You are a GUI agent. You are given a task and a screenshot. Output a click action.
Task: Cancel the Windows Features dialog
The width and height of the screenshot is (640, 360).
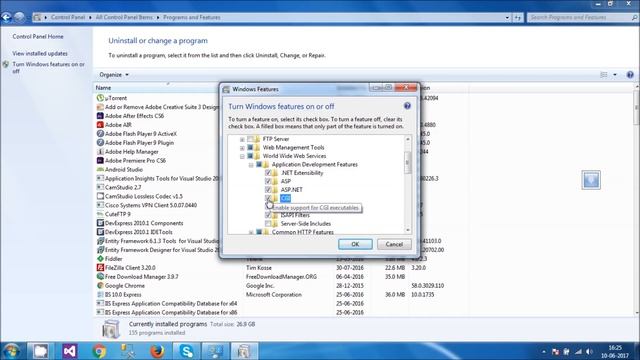[394, 244]
